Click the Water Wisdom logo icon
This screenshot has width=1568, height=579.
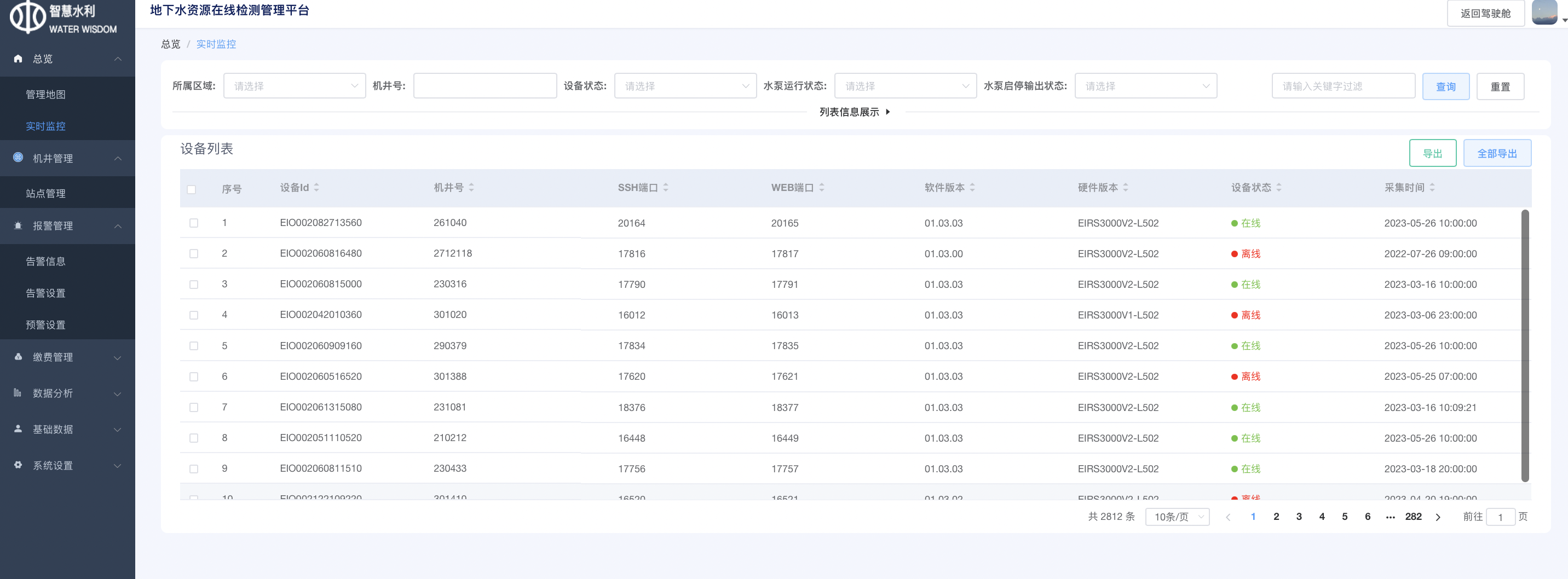[27, 17]
